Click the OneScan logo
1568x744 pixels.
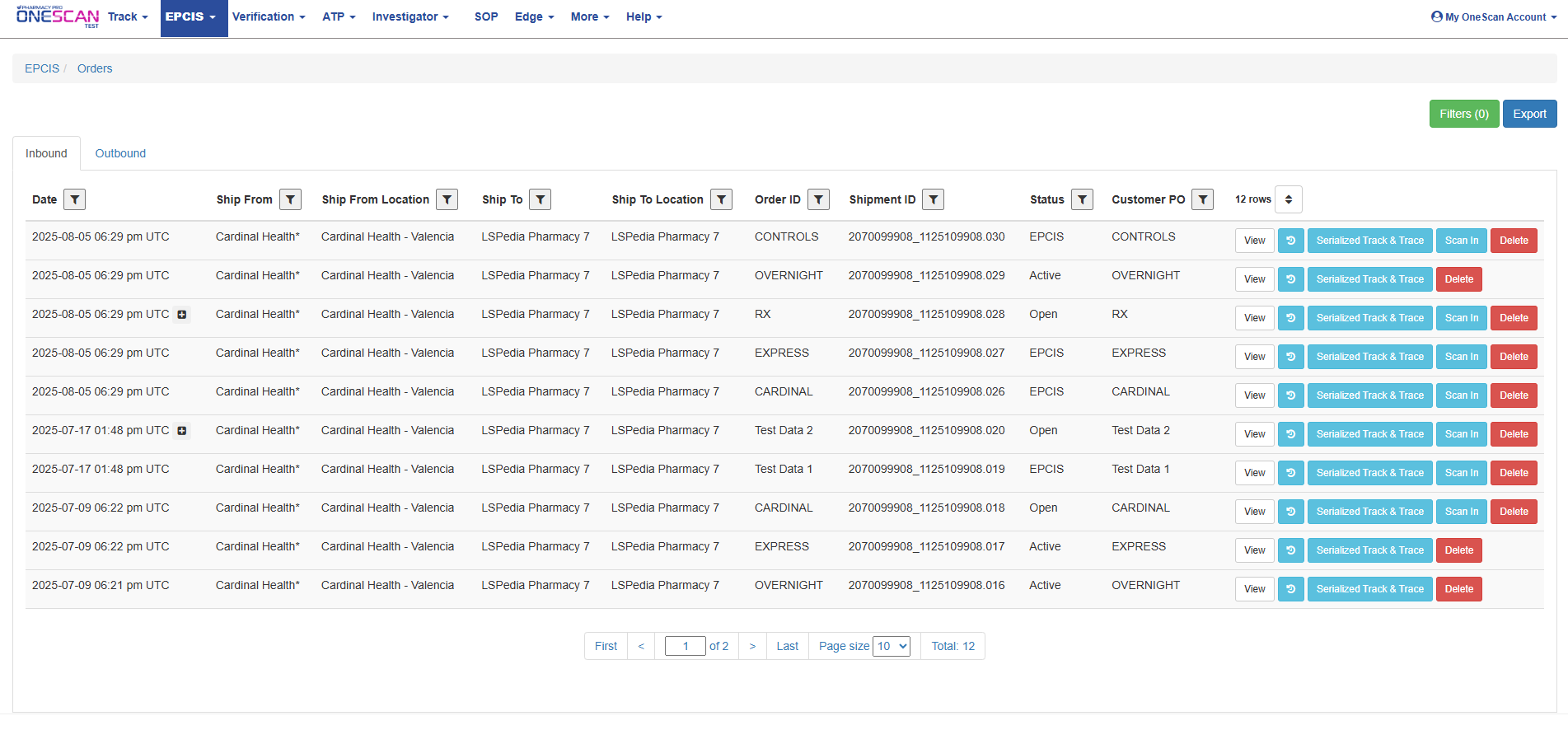[58, 16]
